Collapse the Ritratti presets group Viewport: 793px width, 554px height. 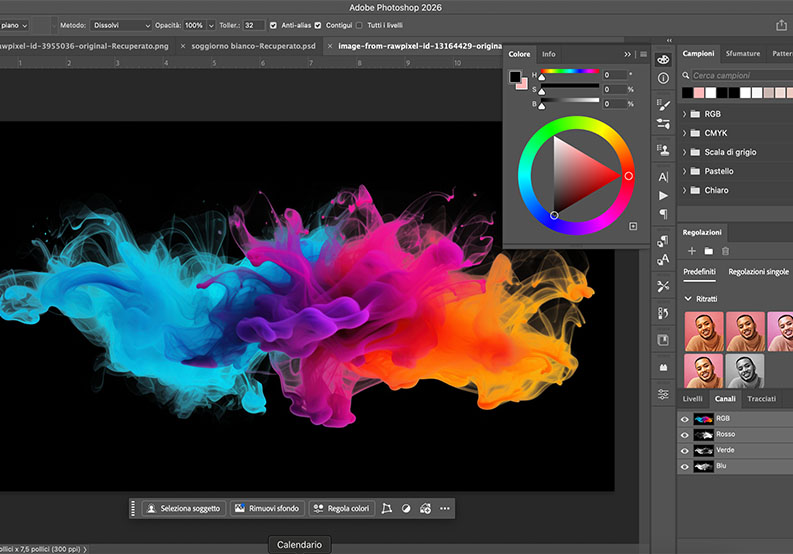(688, 299)
